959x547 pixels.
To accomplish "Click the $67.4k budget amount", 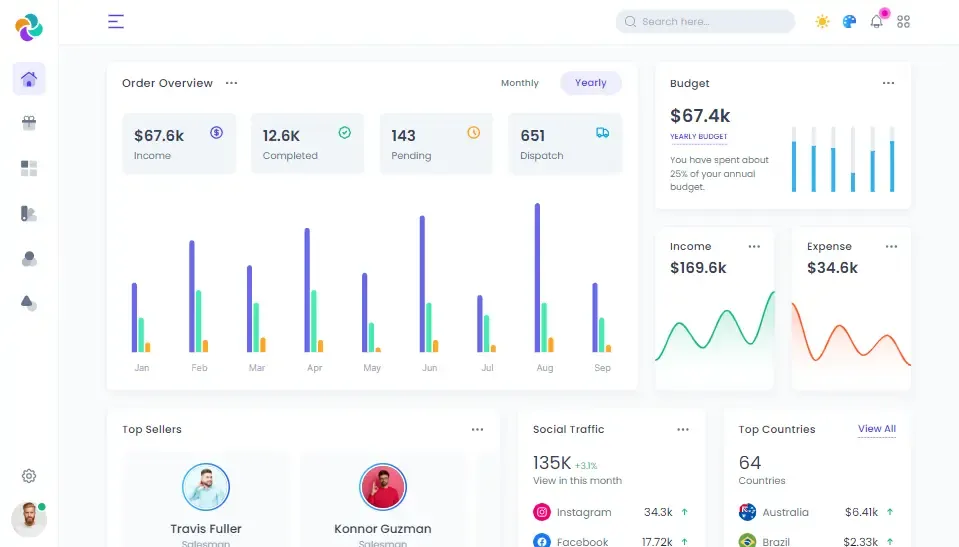I will coord(700,116).
